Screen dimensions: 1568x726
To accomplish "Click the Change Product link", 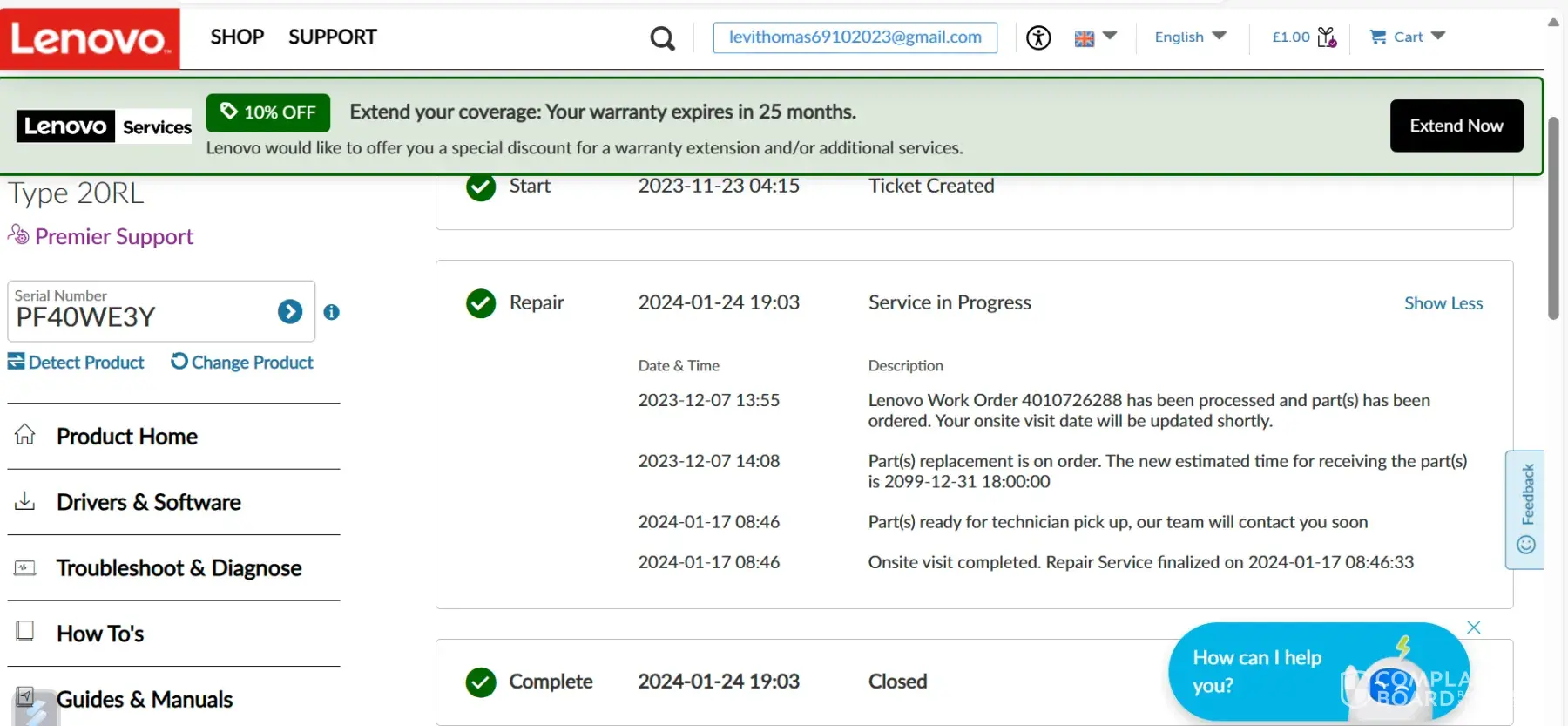I will tap(253, 363).
